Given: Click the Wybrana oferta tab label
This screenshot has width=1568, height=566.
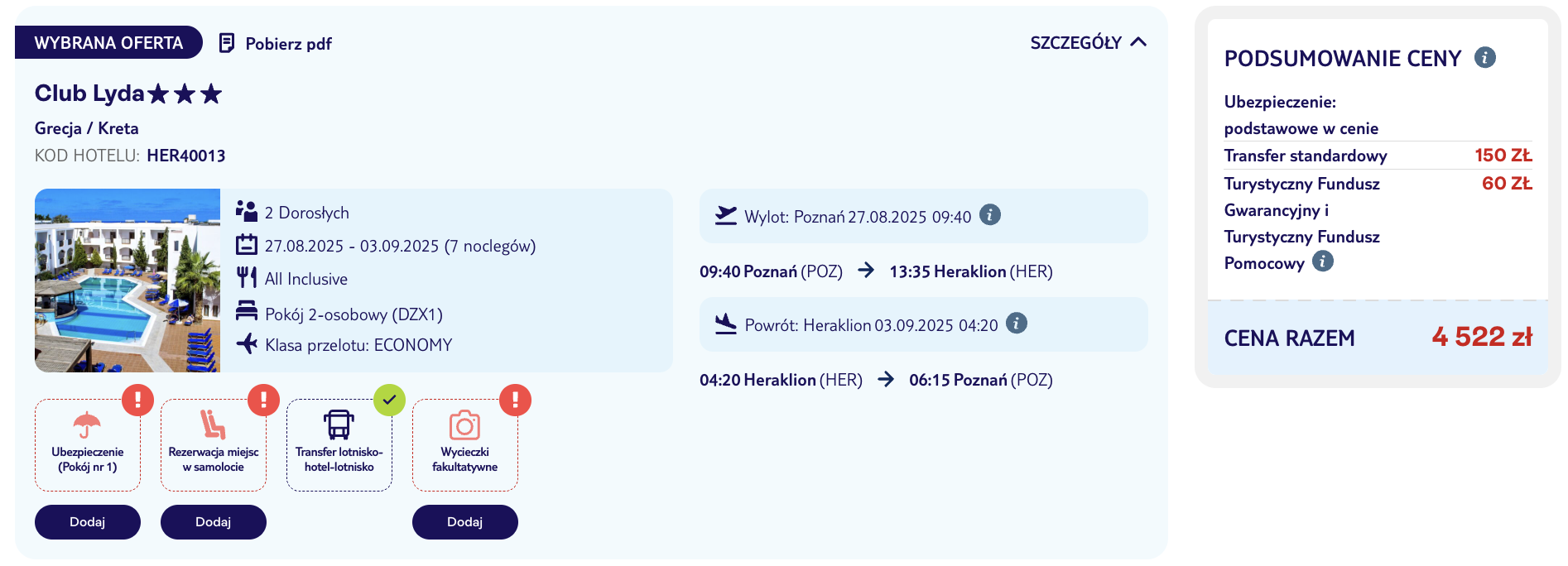Looking at the screenshot, I should point(108,42).
